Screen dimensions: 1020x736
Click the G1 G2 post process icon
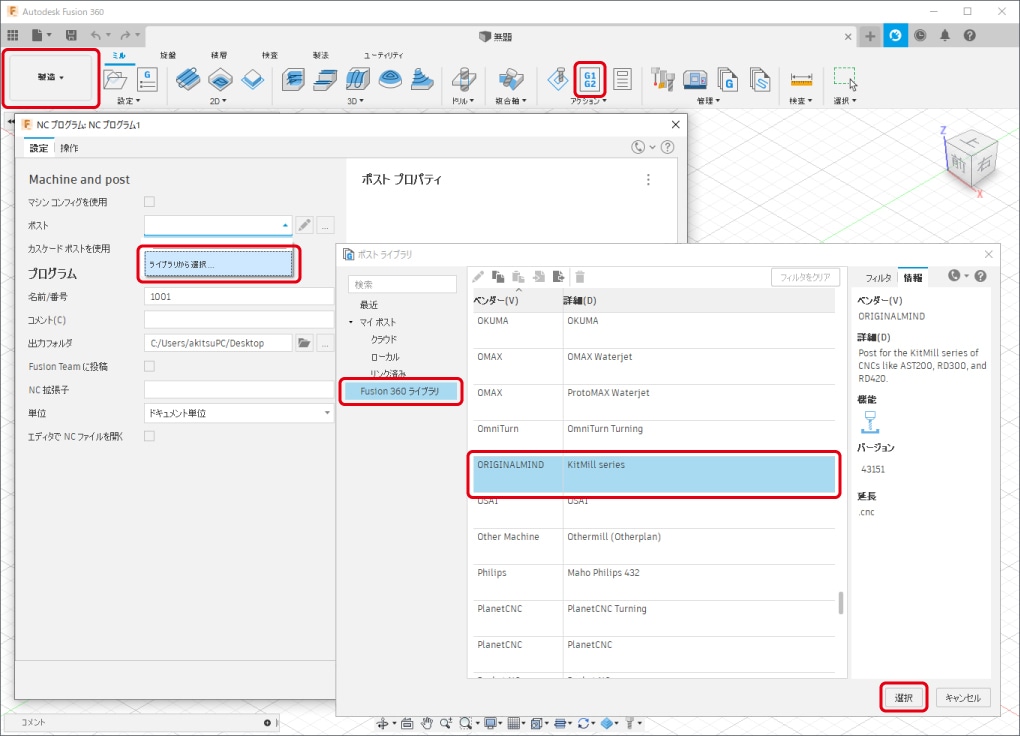pos(590,78)
